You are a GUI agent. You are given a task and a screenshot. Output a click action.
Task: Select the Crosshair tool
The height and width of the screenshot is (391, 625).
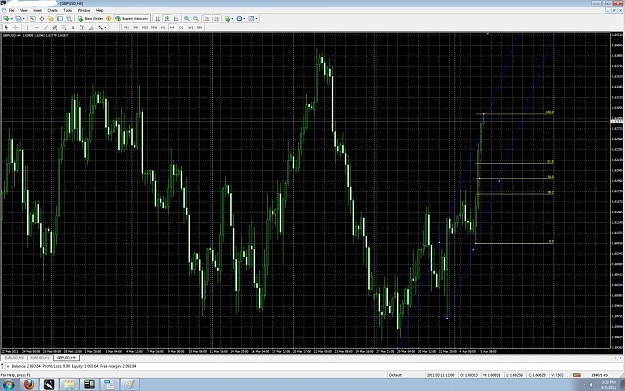(16, 28)
